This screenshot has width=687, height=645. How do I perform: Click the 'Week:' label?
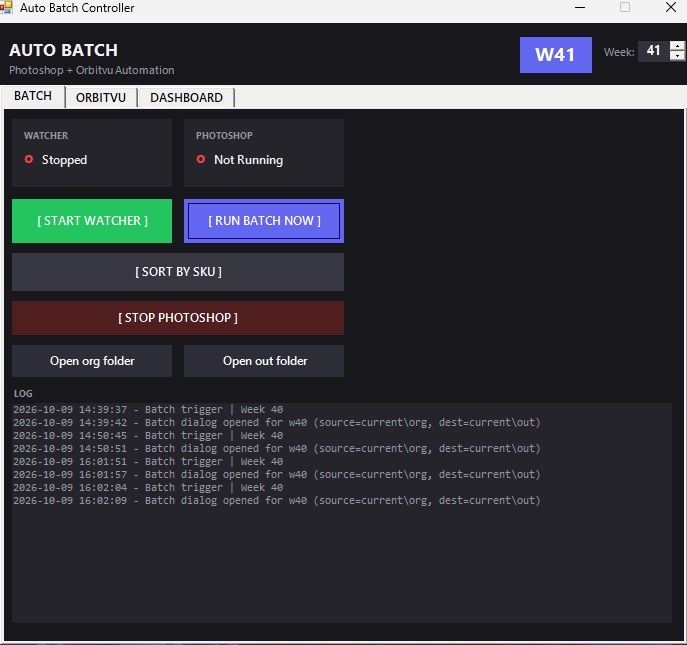point(619,52)
